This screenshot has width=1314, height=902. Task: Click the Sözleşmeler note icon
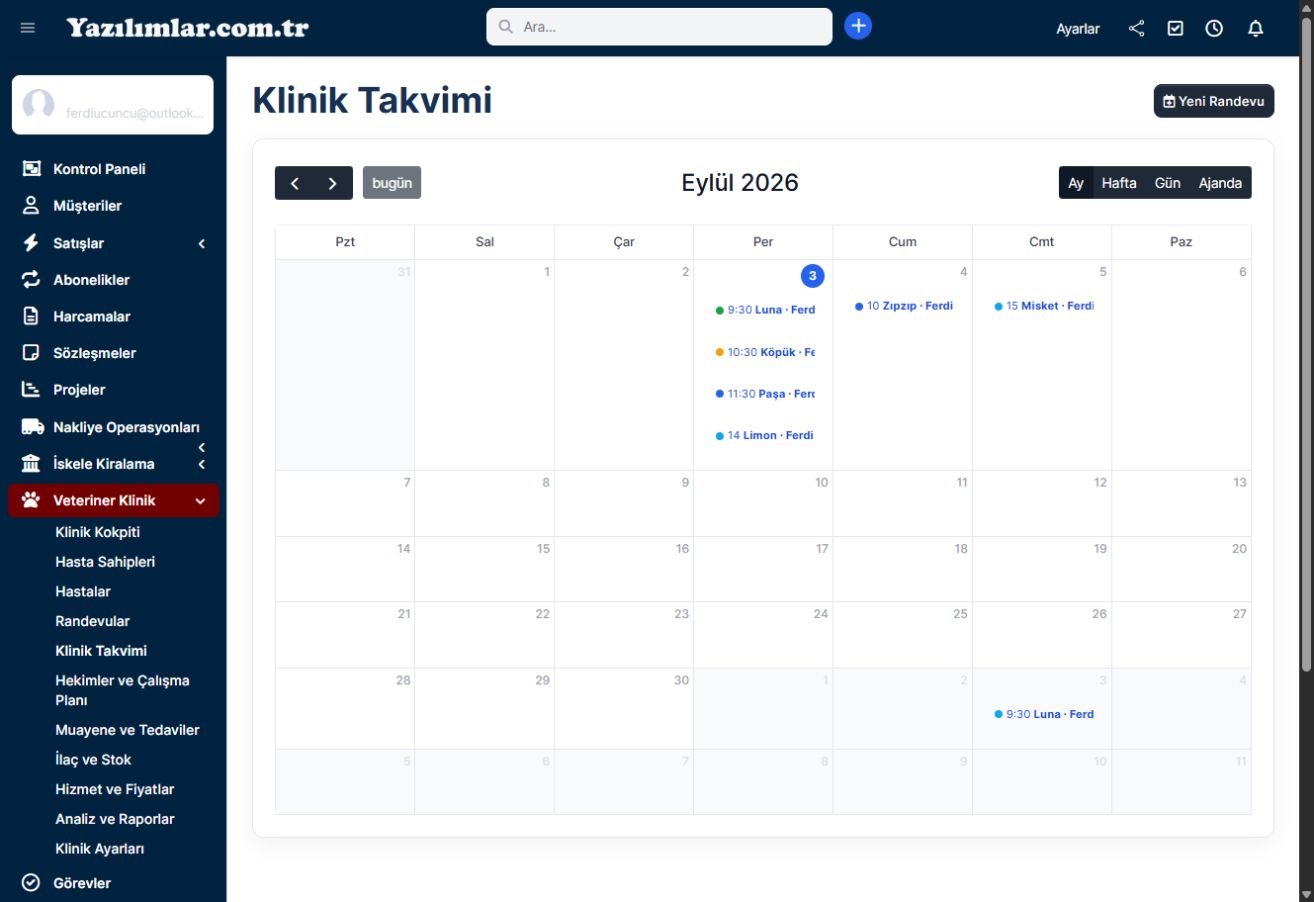pyautogui.click(x=31, y=353)
